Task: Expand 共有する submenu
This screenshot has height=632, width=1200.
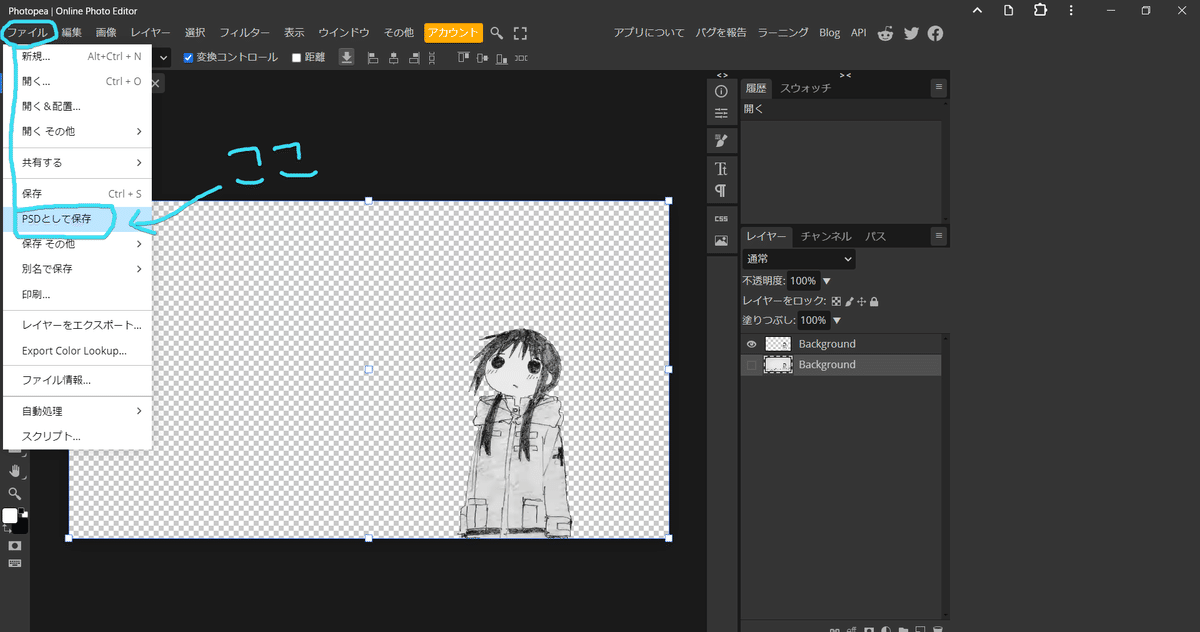Action: (77, 162)
